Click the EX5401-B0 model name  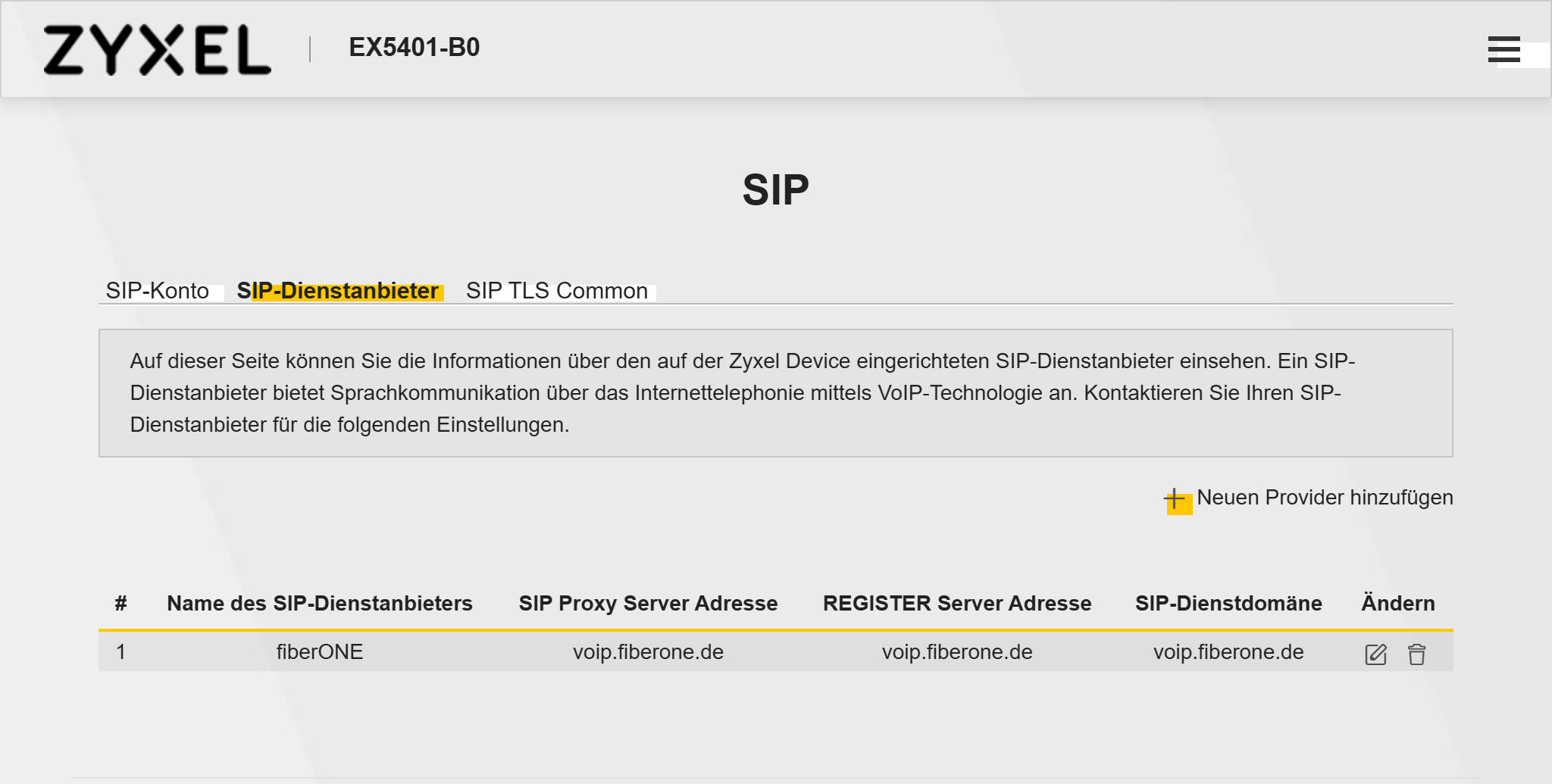click(414, 48)
